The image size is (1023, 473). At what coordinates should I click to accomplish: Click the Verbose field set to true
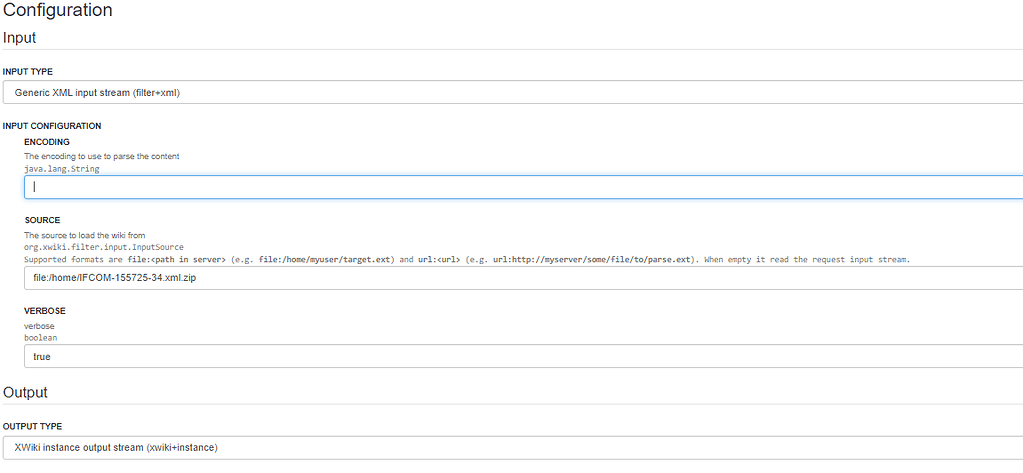click(523, 356)
